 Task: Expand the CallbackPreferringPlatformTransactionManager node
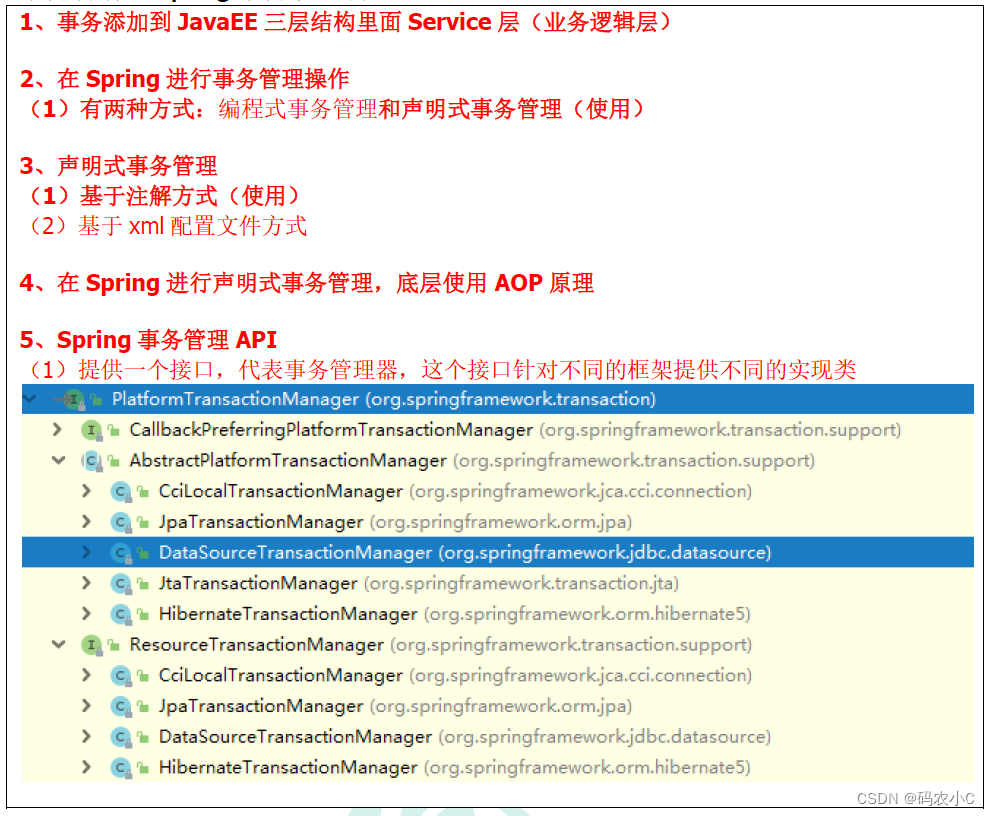pyautogui.click(x=57, y=430)
